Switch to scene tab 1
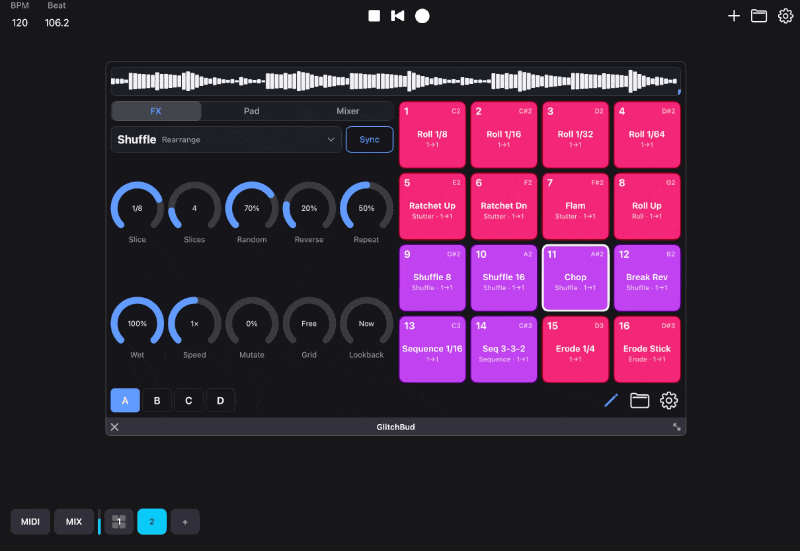The image size is (800, 551). click(x=119, y=521)
